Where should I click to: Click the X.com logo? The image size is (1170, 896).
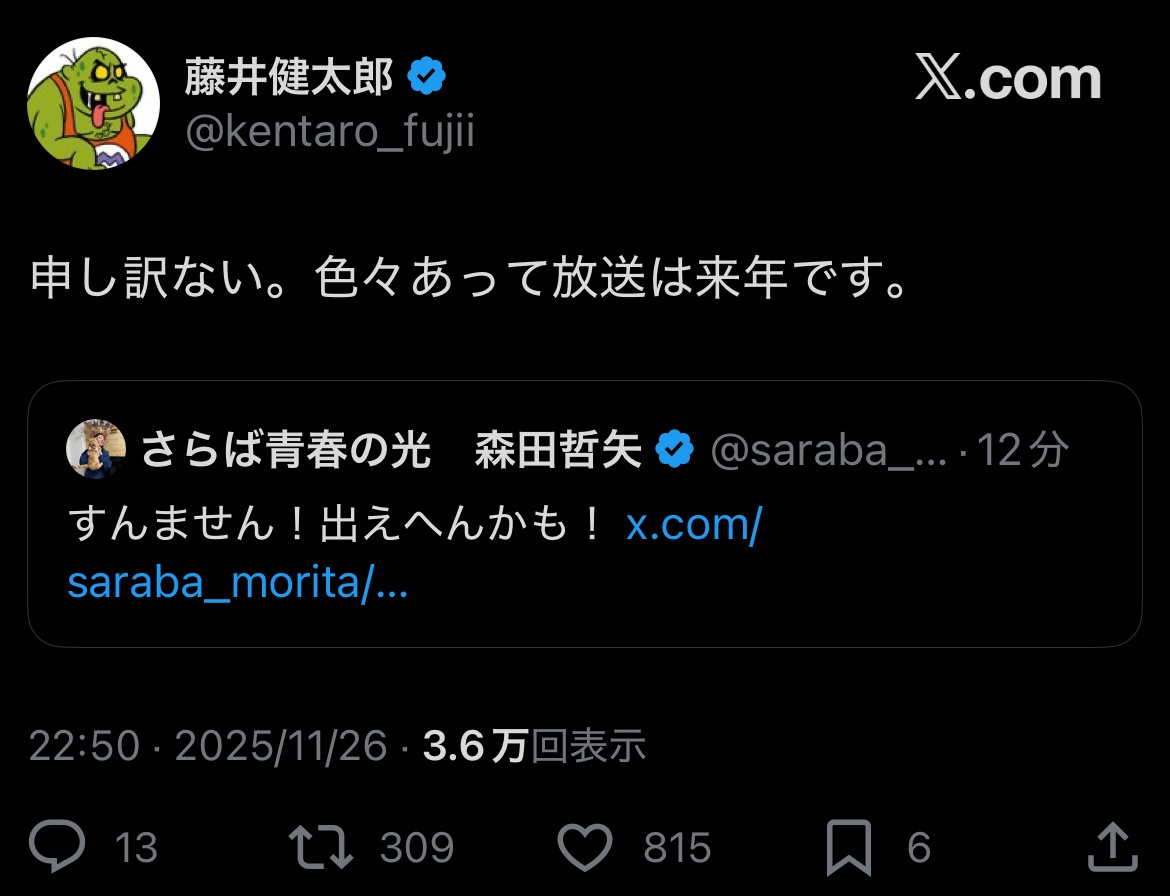[1008, 80]
